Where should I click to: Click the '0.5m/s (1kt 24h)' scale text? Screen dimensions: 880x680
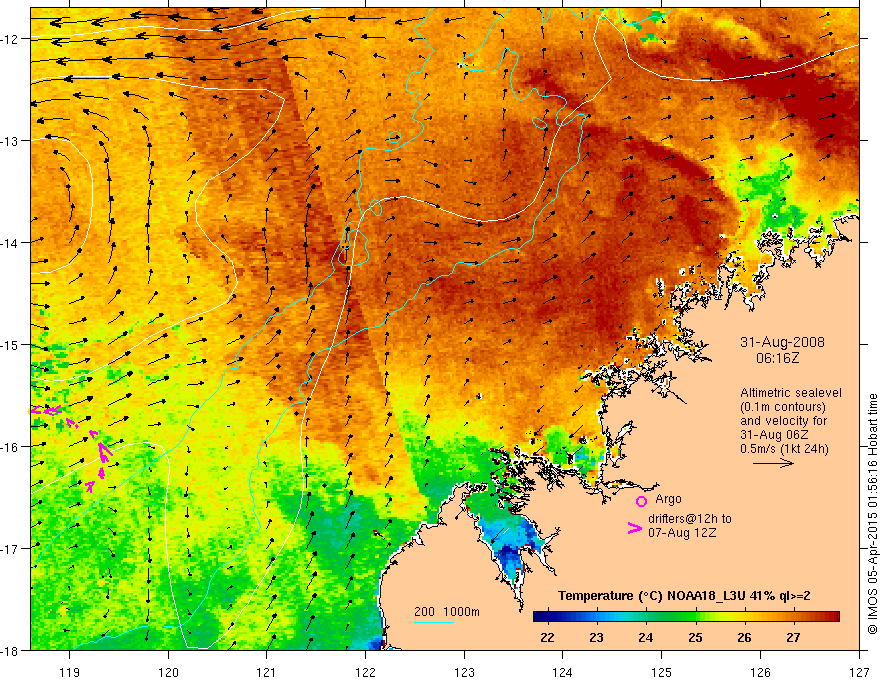pos(784,448)
